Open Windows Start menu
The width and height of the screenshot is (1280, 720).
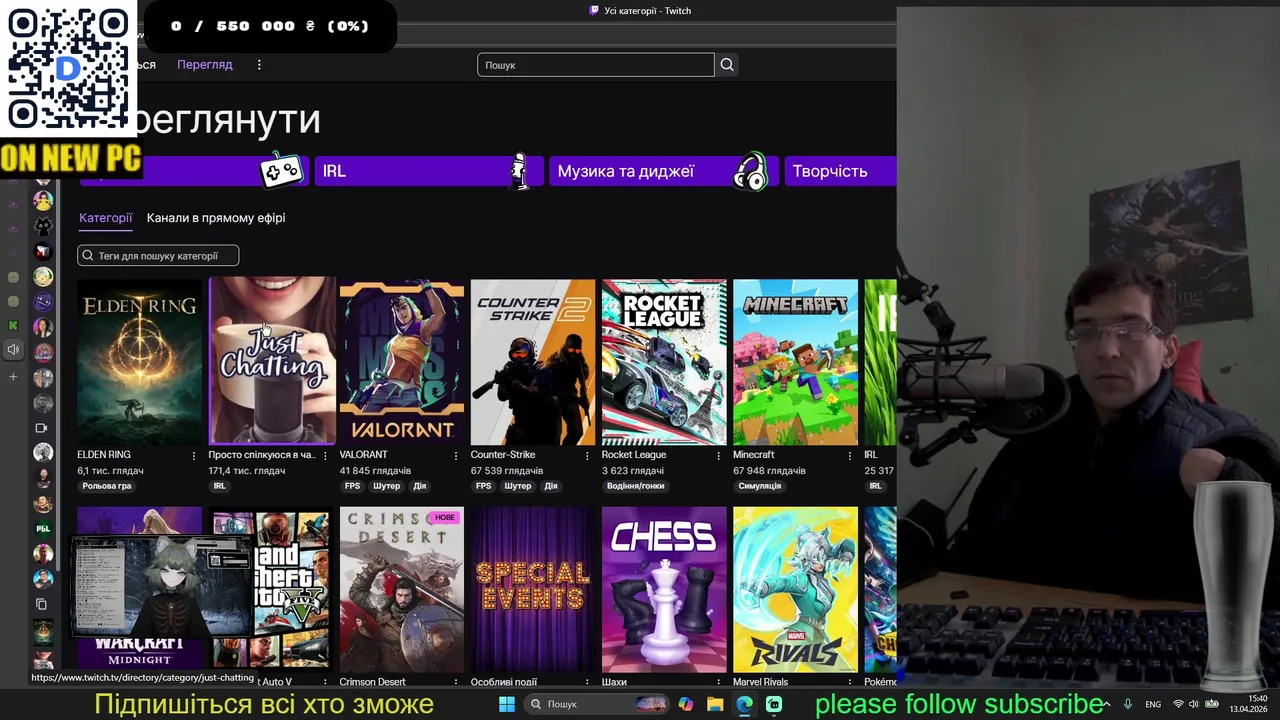tap(507, 704)
